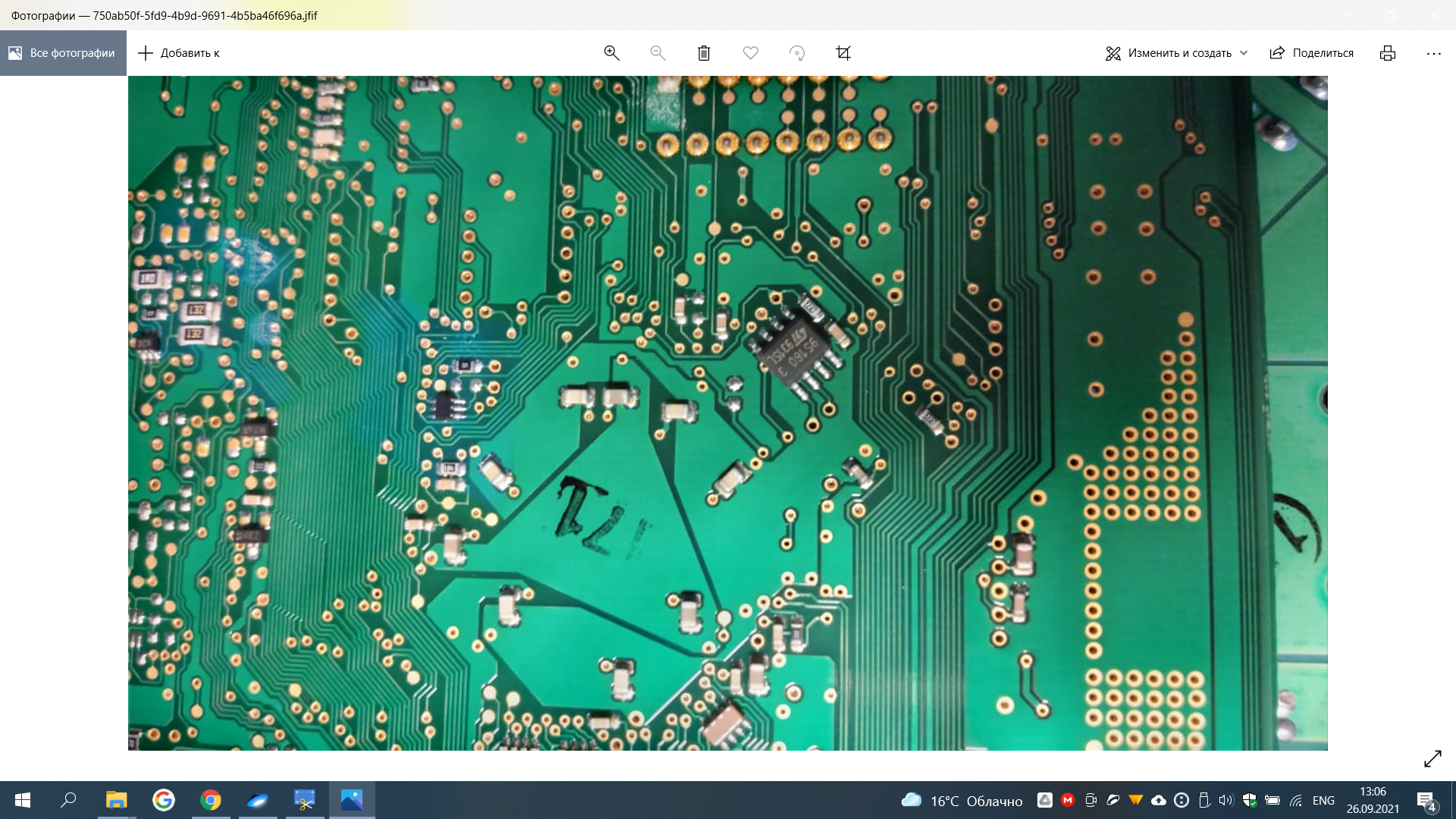Rotate the photo with the rotate icon
This screenshot has height=819, width=1456.
click(796, 53)
